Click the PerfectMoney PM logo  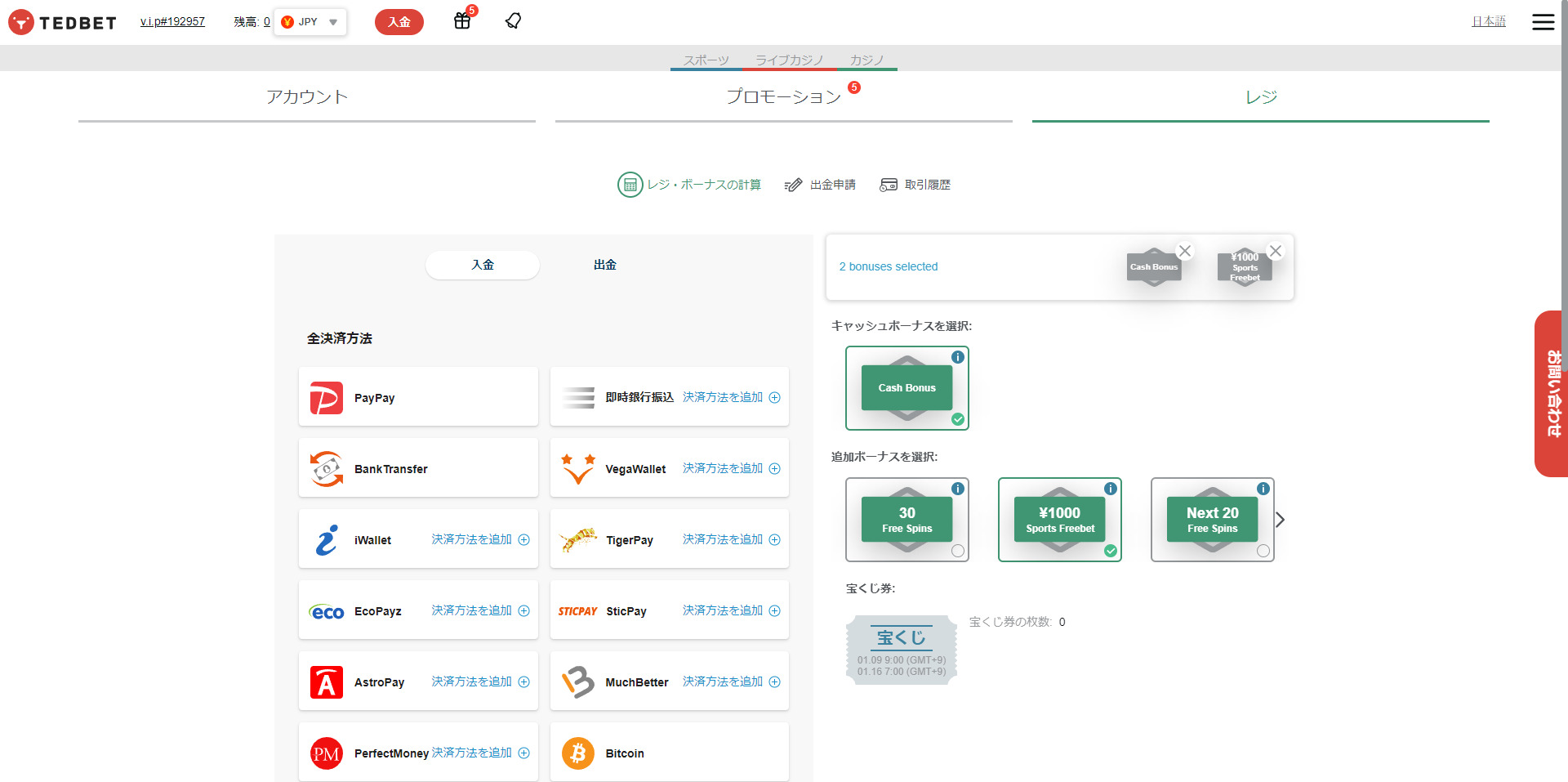pos(326,753)
